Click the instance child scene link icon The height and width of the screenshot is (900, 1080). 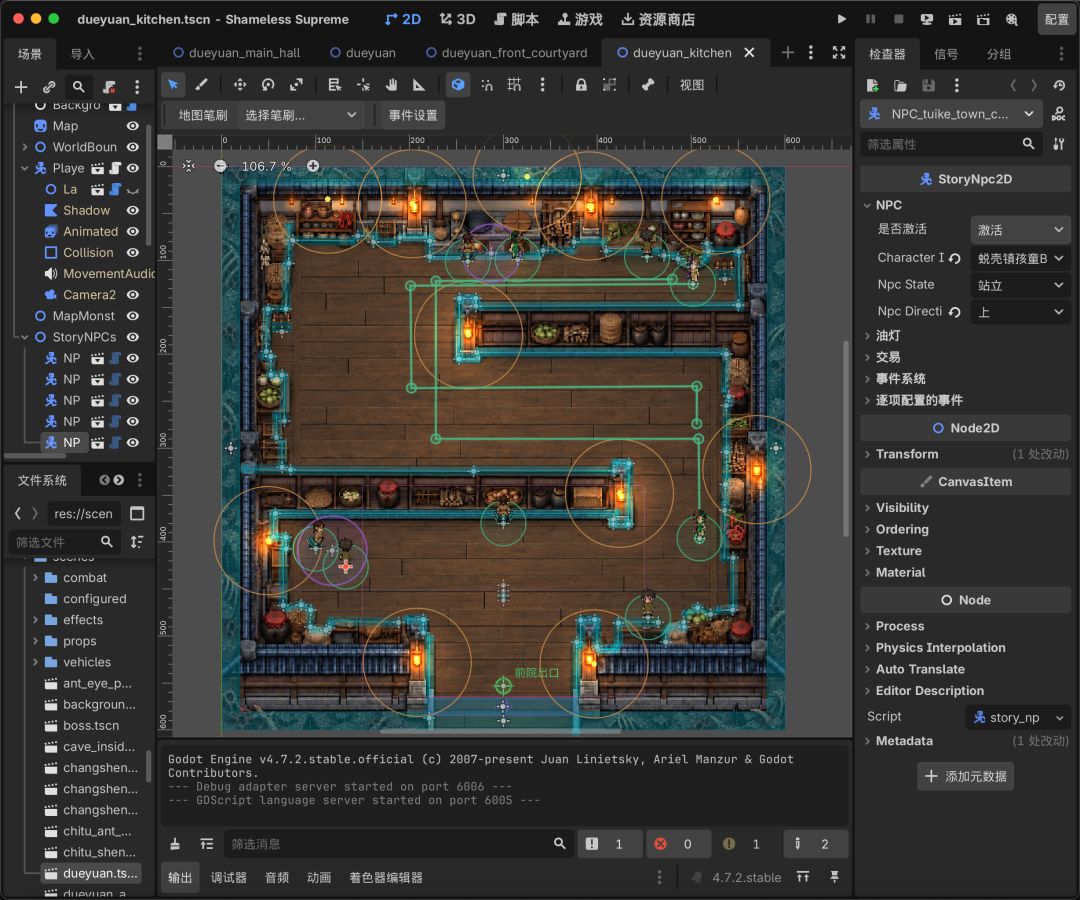tap(49, 87)
